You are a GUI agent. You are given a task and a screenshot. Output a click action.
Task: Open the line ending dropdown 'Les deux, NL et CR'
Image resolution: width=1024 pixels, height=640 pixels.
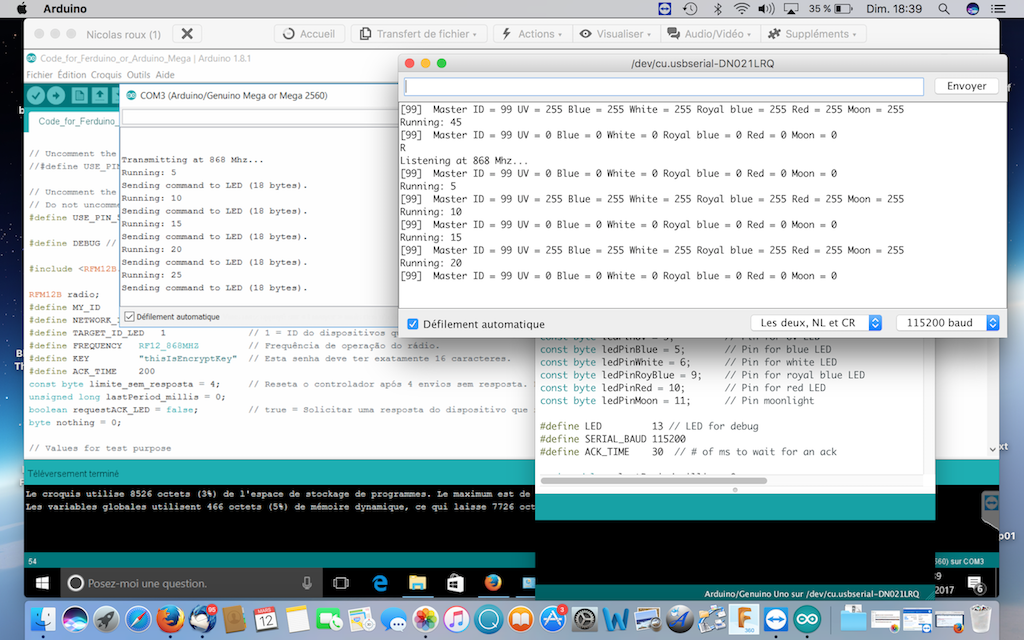click(x=816, y=323)
